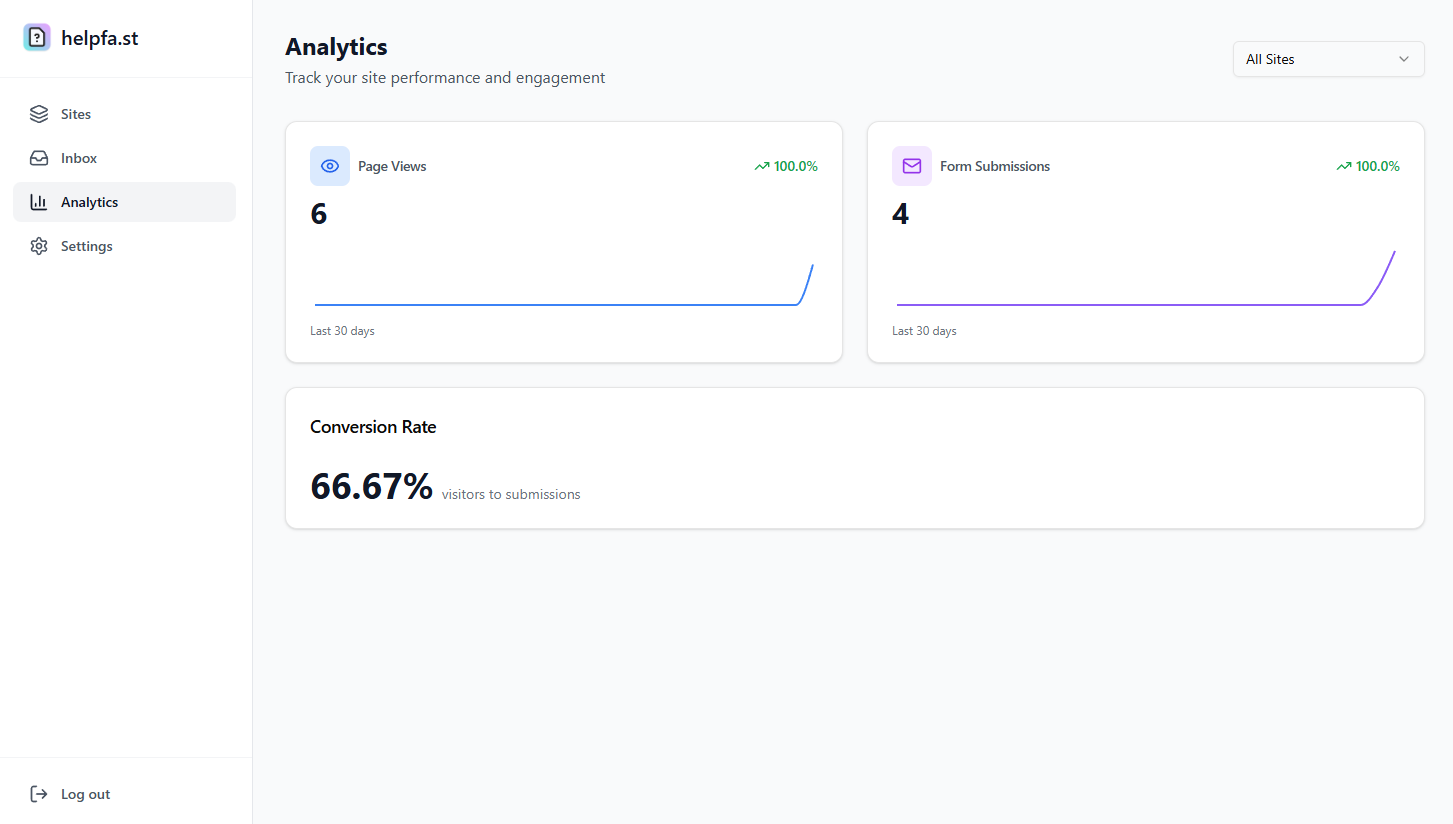Click the Settings gear icon

39,246
